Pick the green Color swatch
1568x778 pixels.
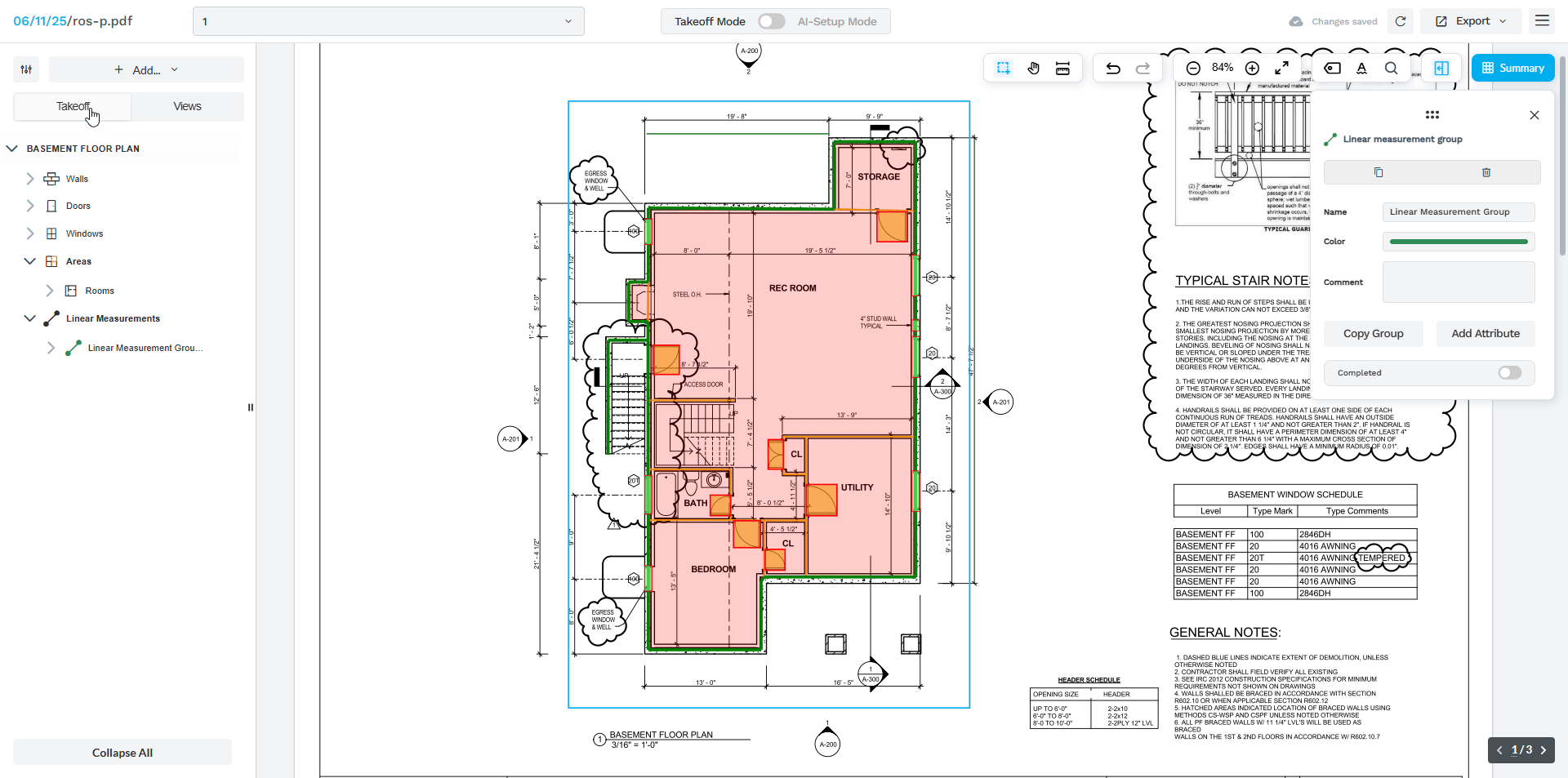pyautogui.click(x=1459, y=242)
